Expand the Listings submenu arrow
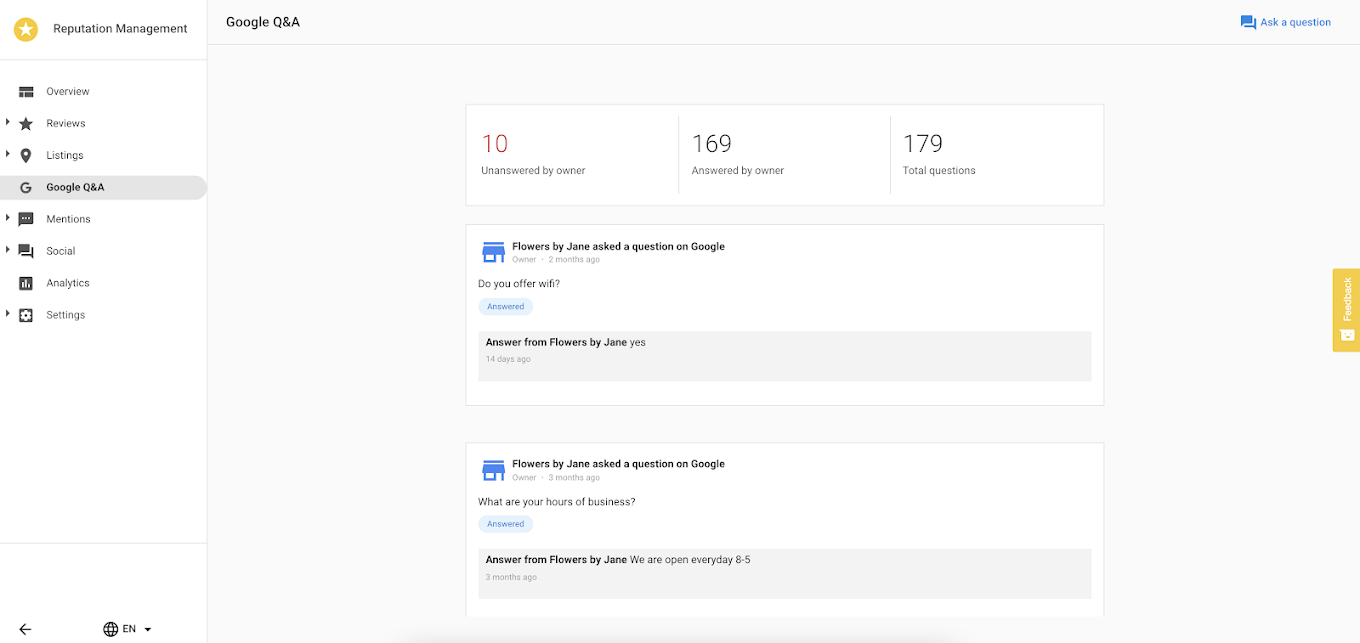Screen dimensions: 1360x643 [8, 155]
